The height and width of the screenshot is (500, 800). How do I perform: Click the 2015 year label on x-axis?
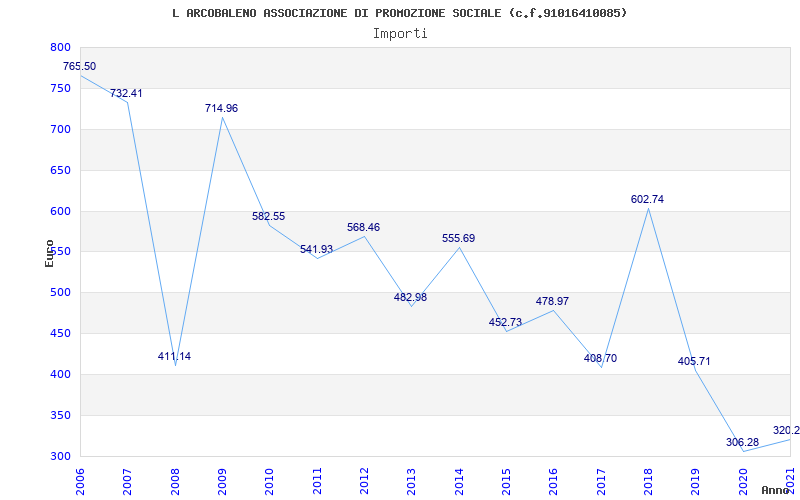506,482
